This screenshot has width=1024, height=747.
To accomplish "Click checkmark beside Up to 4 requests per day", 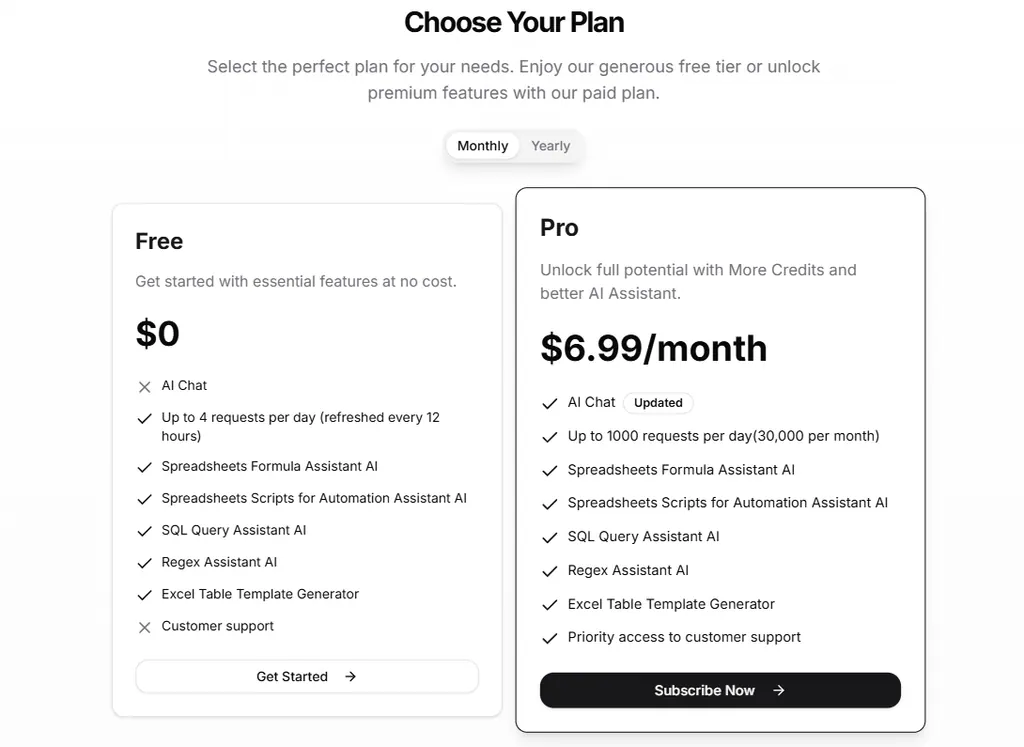I will [144, 419].
